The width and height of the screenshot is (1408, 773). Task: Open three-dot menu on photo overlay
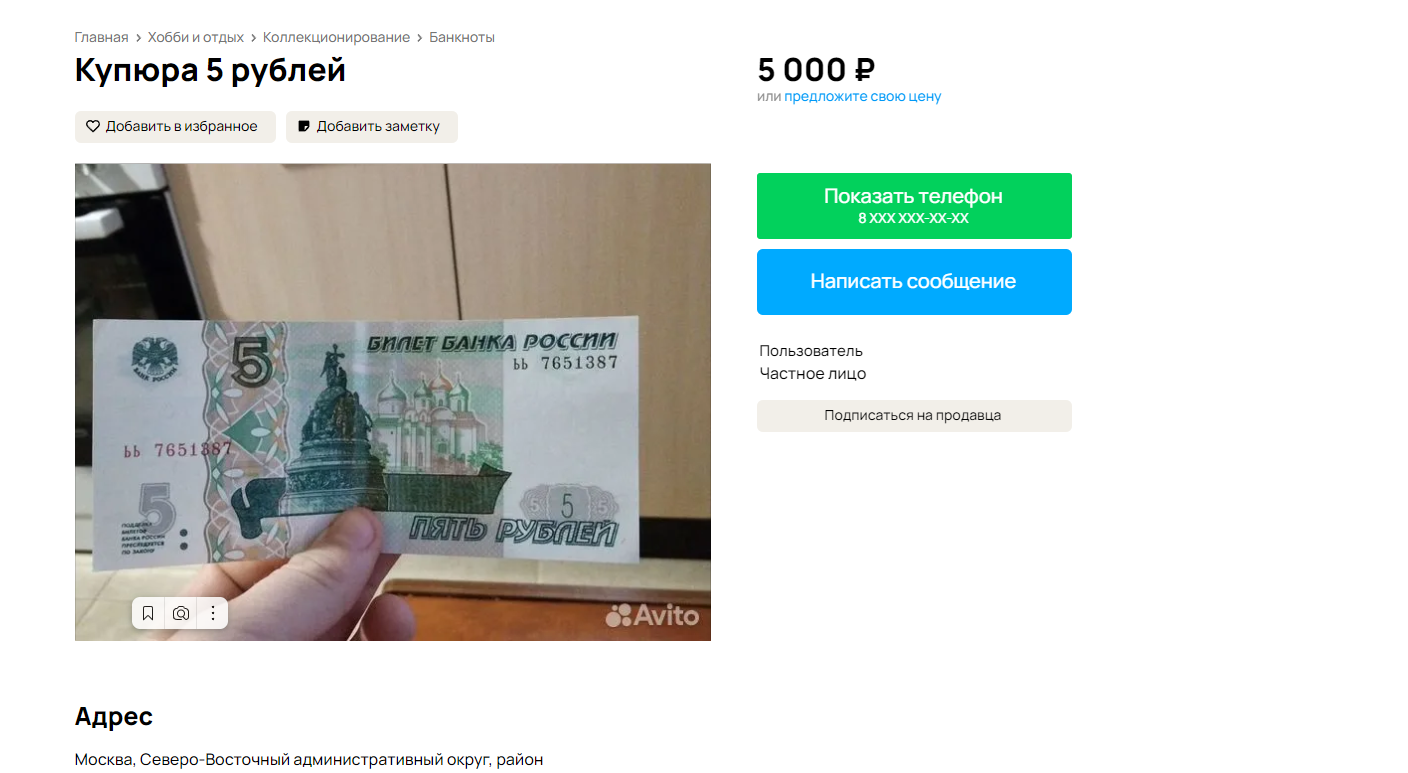(x=212, y=613)
